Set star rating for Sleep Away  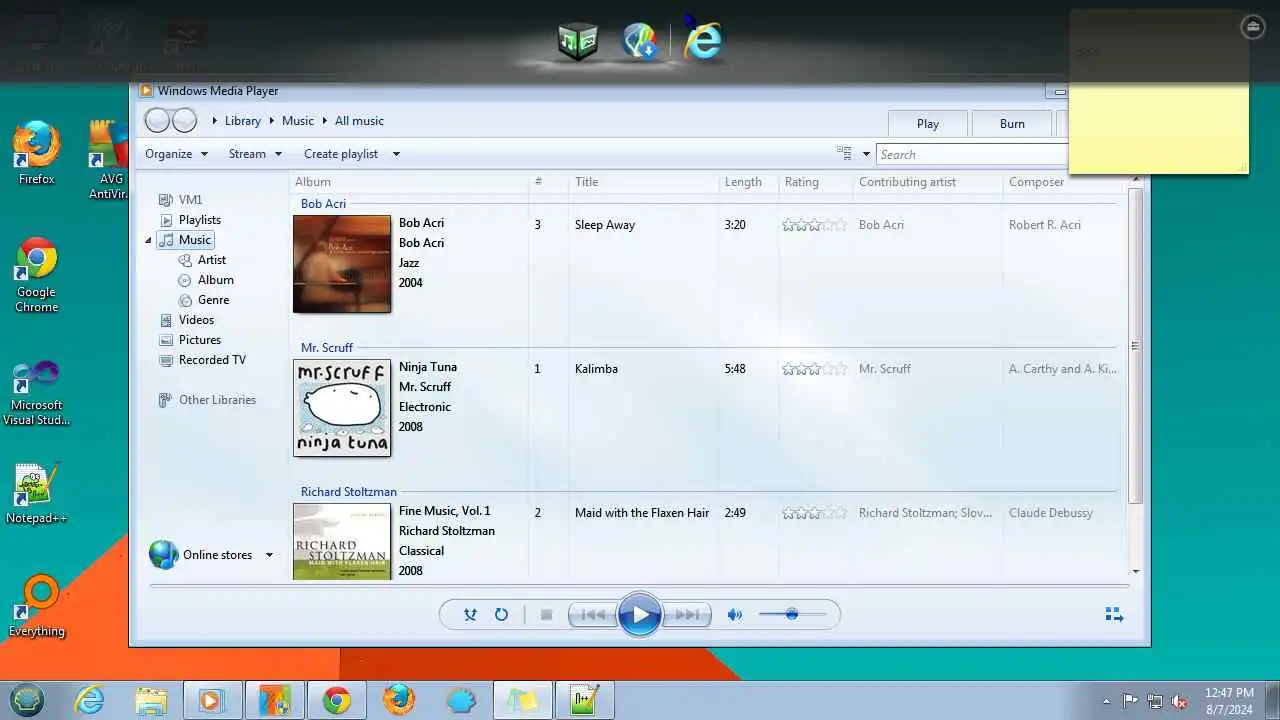pos(815,225)
